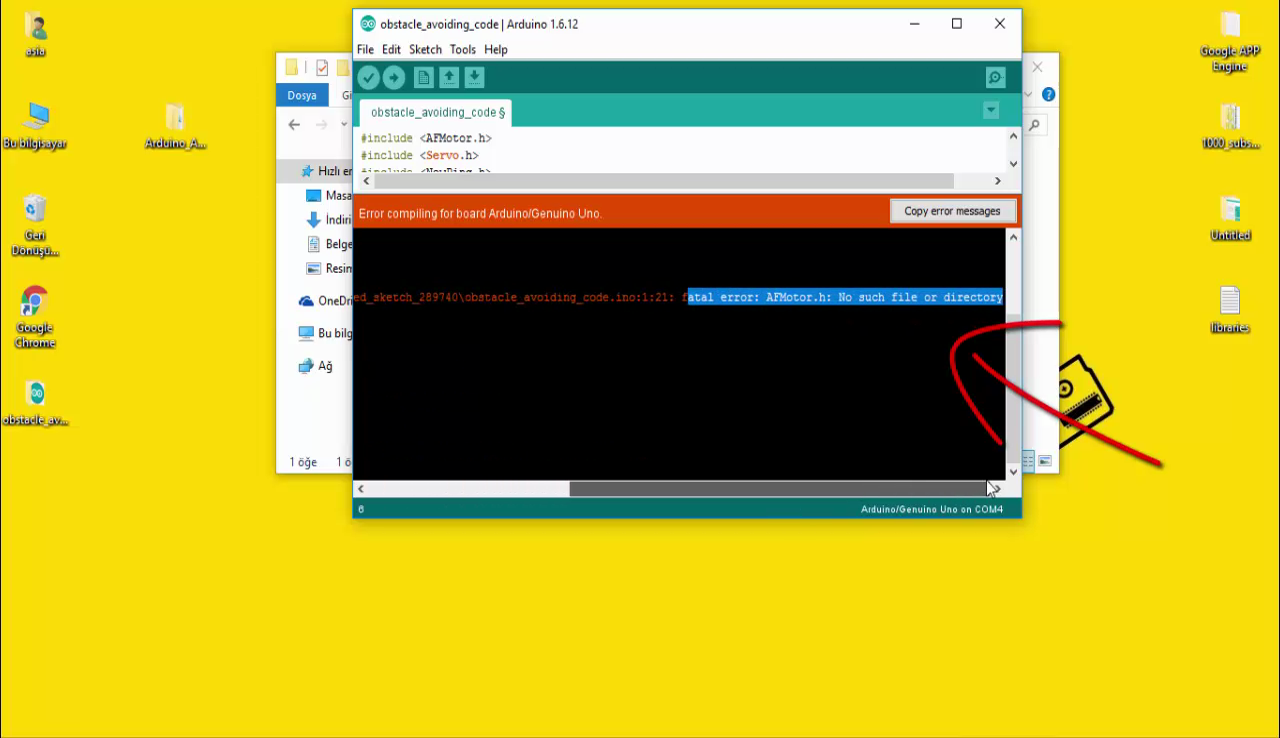Launch Google Chrome from the desktop
The width and height of the screenshot is (1280, 738).
click(35, 318)
